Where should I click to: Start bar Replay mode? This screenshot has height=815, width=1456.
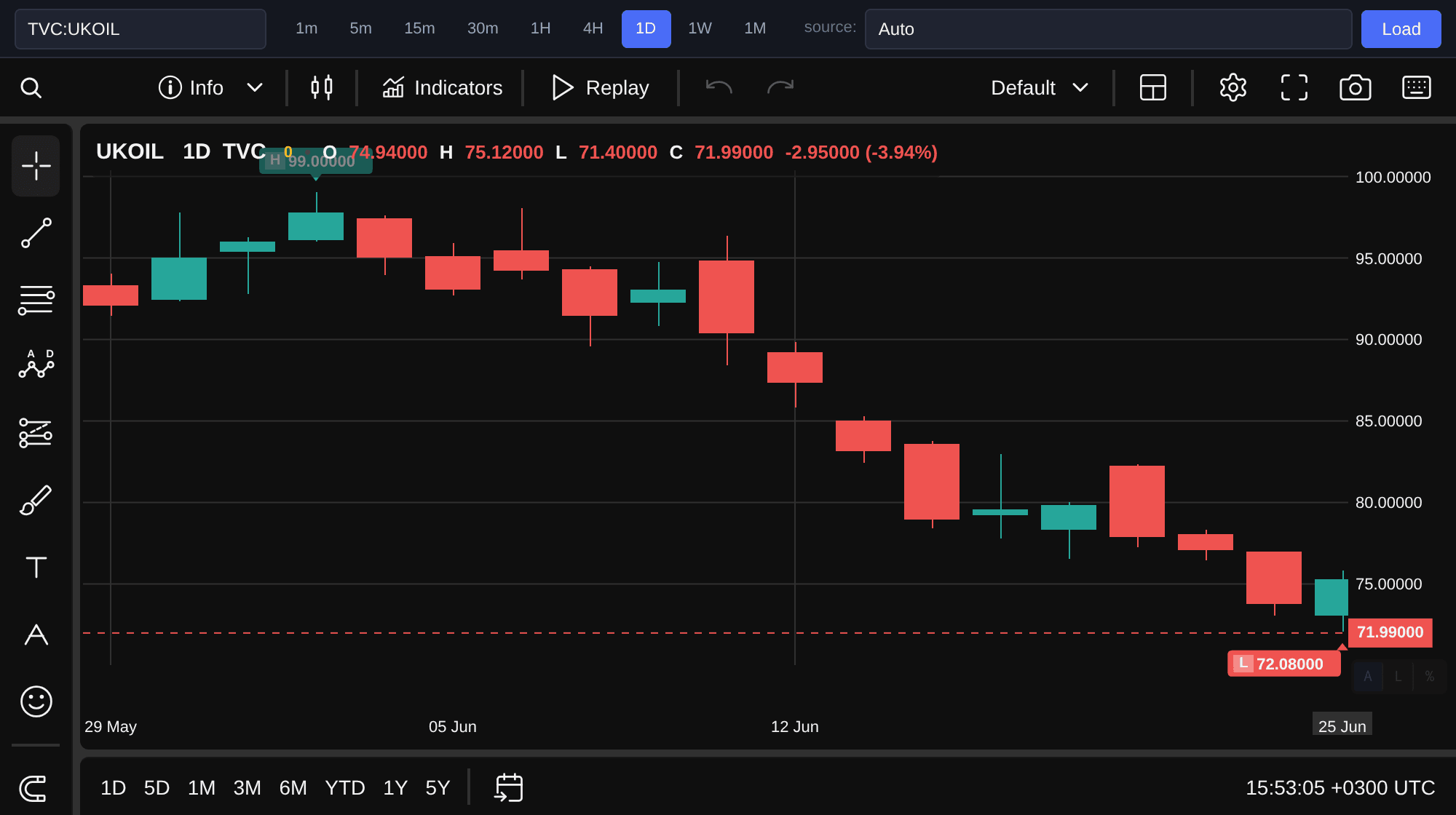click(600, 88)
